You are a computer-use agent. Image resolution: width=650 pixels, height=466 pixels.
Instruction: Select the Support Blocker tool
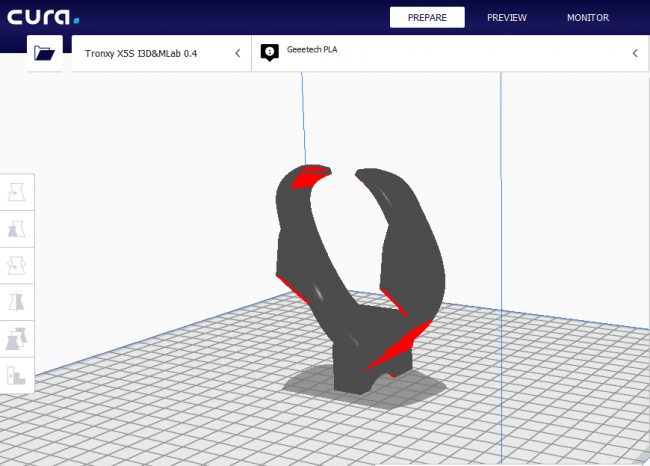click(17, 376)
